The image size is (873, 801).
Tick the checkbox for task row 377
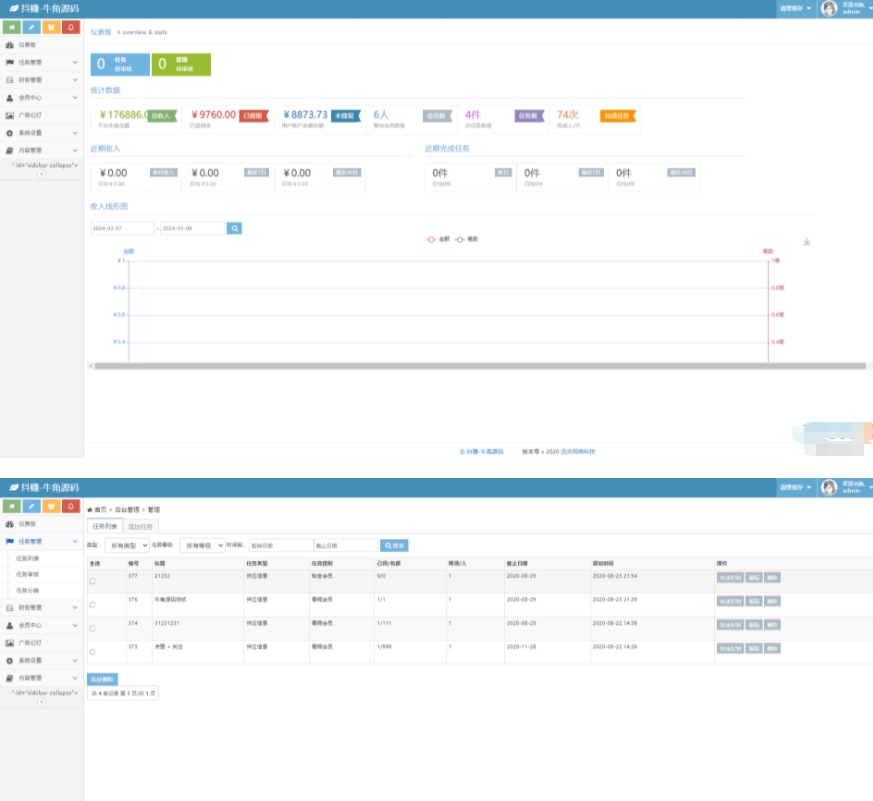(x=93, y=581)
